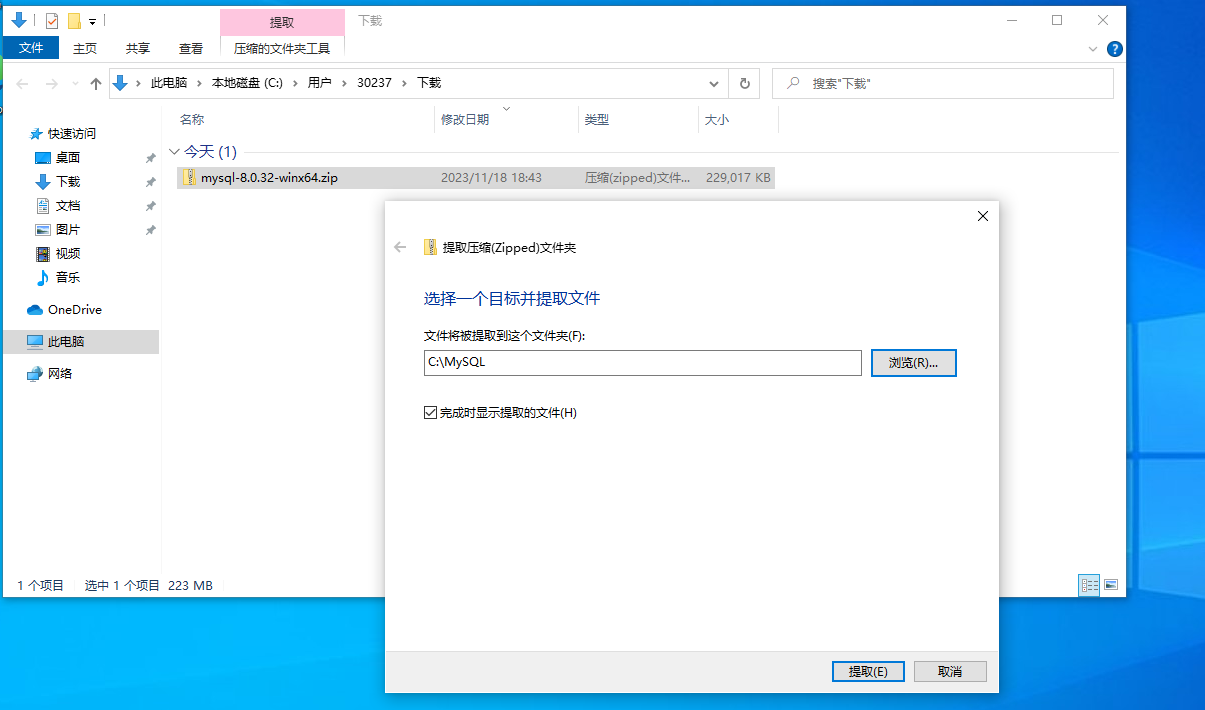Image resolution: width=1205 pixels, height=710 pixels.
Task: Click the 浏览(R)... button
Action: click(x=914, y=362)
